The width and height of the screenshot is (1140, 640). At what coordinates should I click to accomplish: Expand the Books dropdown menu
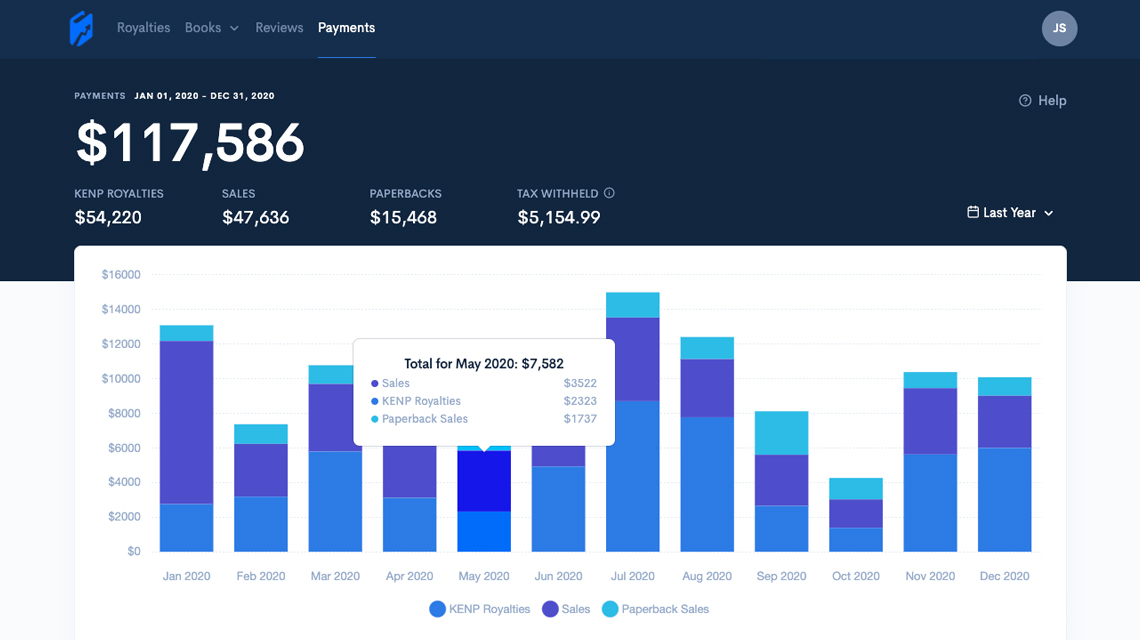click(x=211, y=28)
